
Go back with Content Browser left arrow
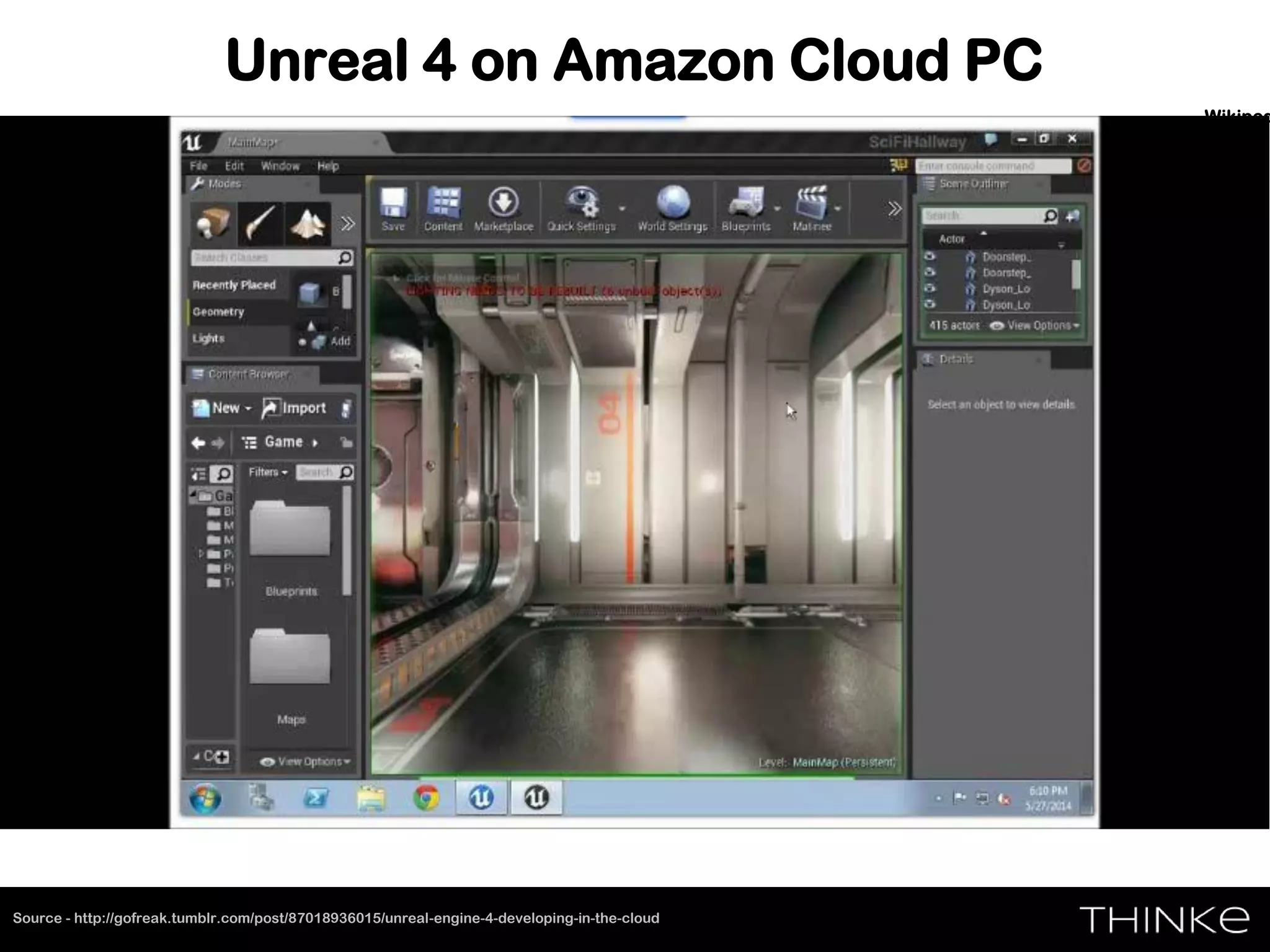coord(198,443)
